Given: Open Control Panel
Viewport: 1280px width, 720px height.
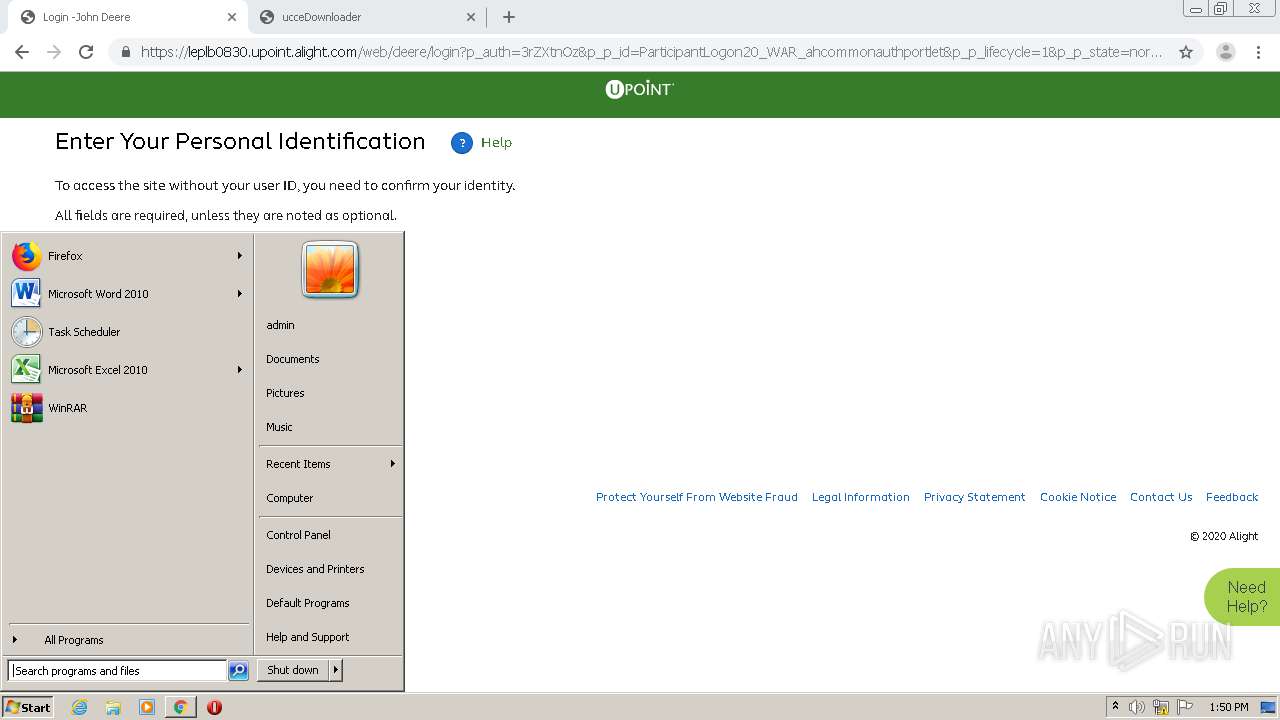Looking at the screenshot, I should coord(298,535).
